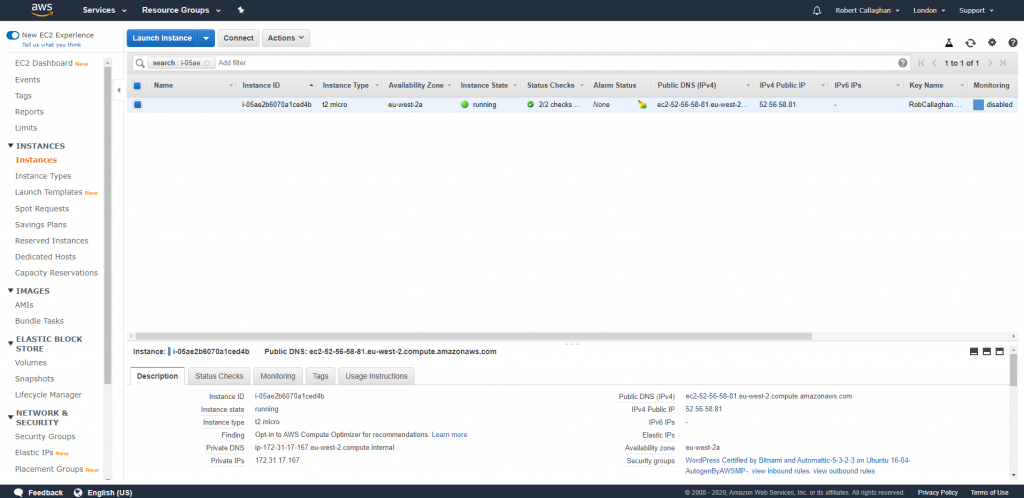This screenshot has width=1024, height=498.
Task: Open notifications bell icon
Action: coord(817,10)
